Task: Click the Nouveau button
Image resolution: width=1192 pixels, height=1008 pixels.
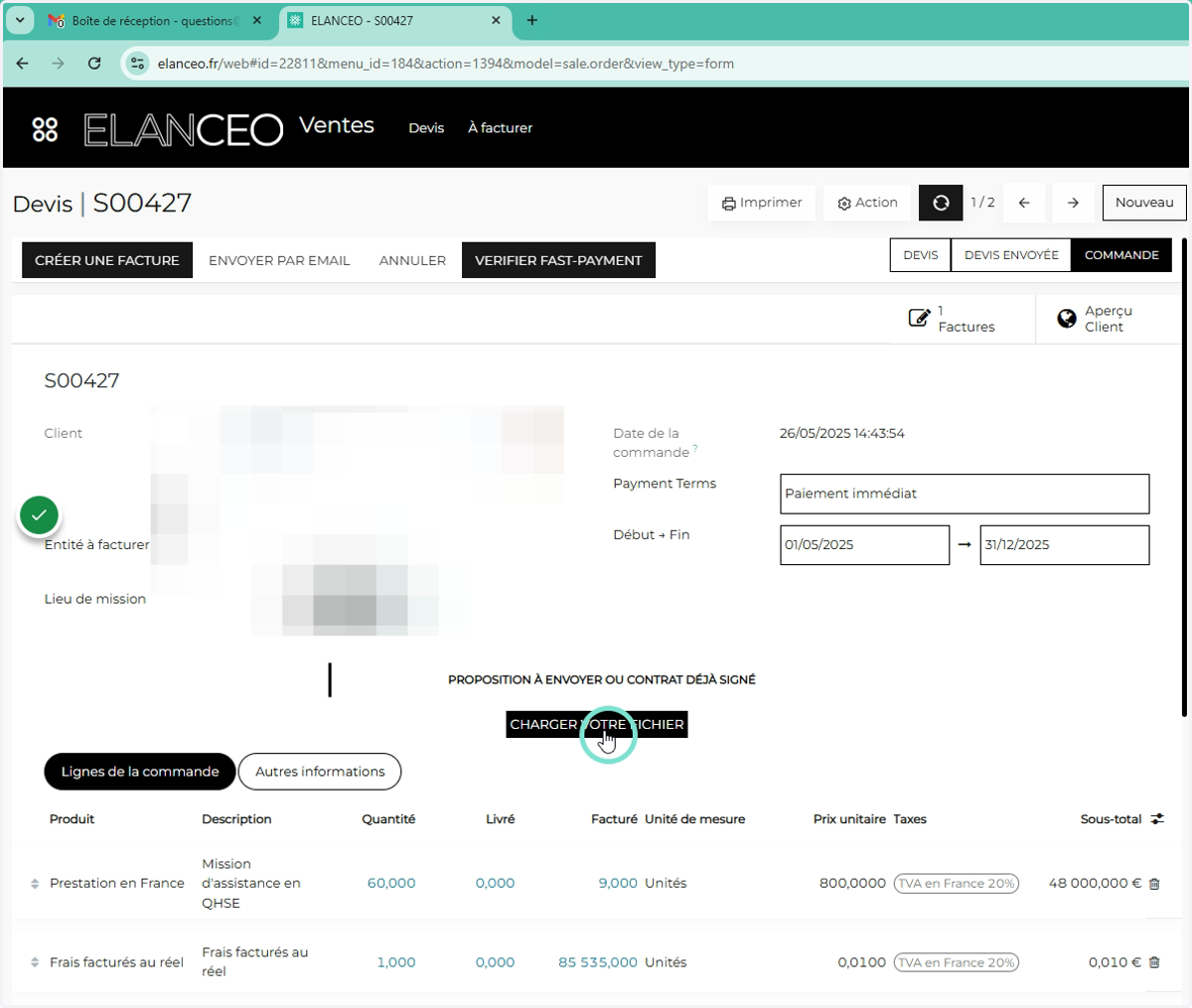Action: tap(1144, 203)
